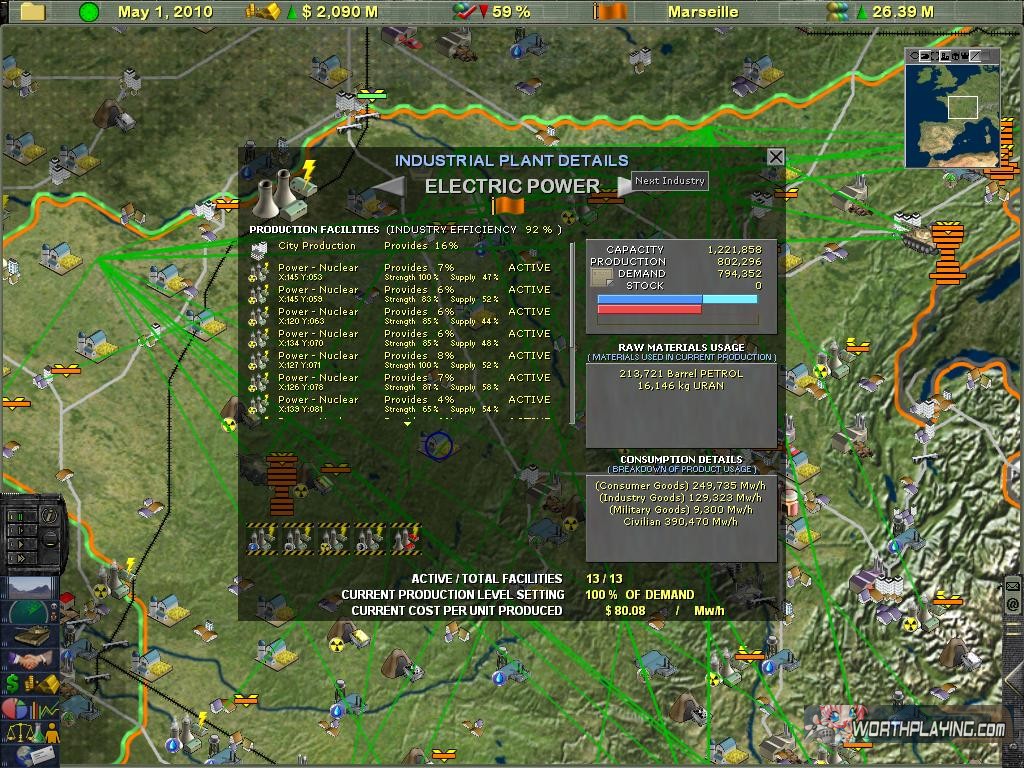Image resolution: width=1024 pixels, height=768 pixels.
Task: Click the Next Industry button
Action: coord(670,181)
